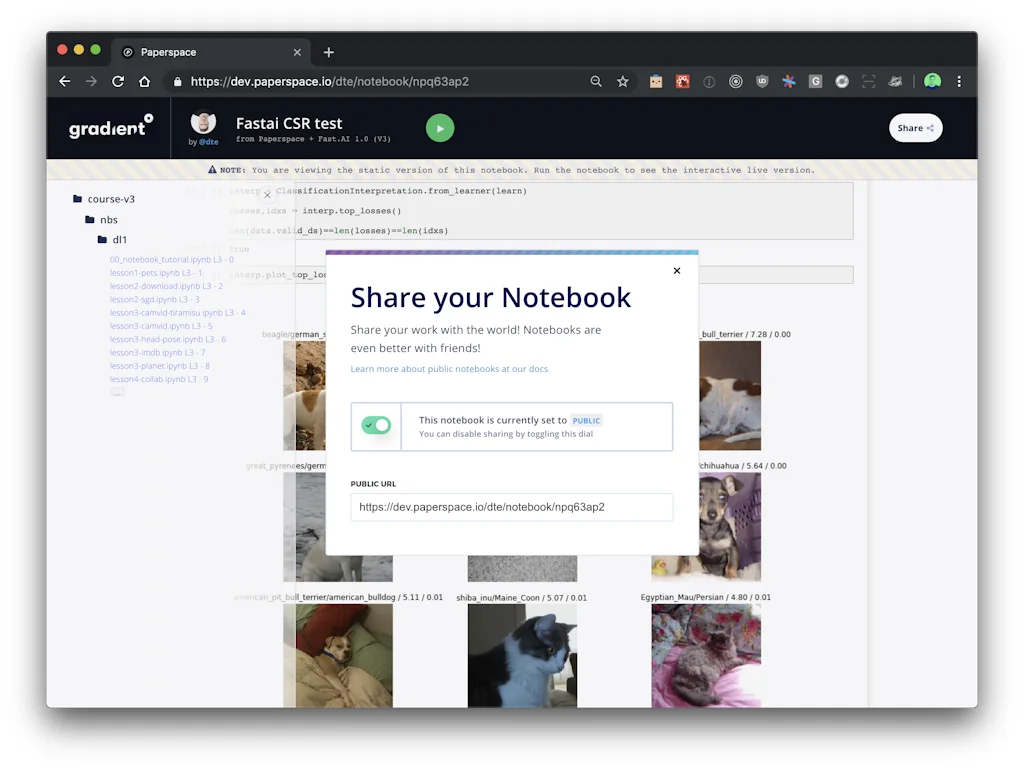Click the Egyptian_Mau Persian cat thumbnail
Image resolution: width=1024 pixels, height=769 pixels.
pyautogui.click(x=706, y=656)
